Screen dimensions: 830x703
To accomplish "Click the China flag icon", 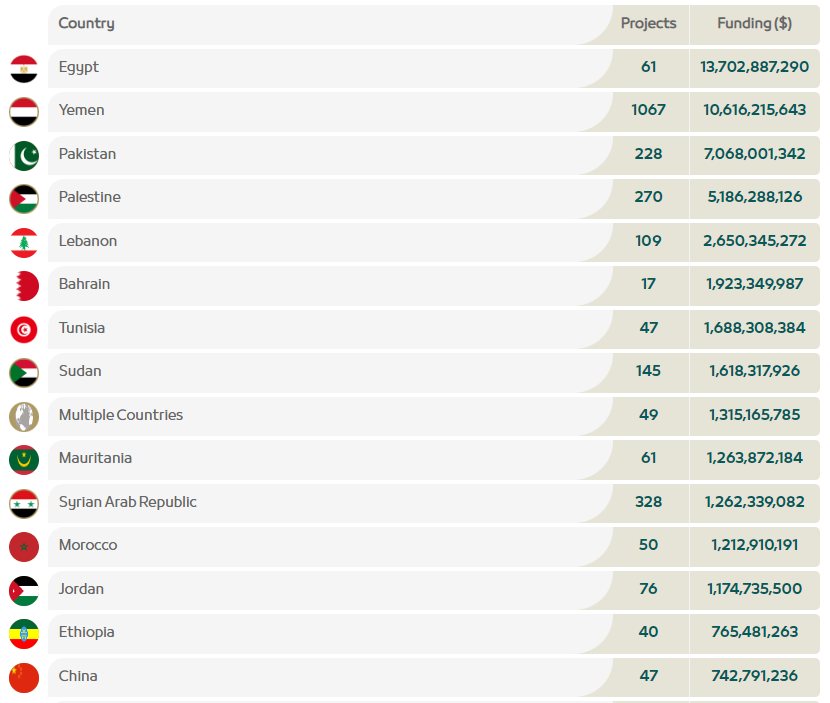I will click(x=24, y=677).
